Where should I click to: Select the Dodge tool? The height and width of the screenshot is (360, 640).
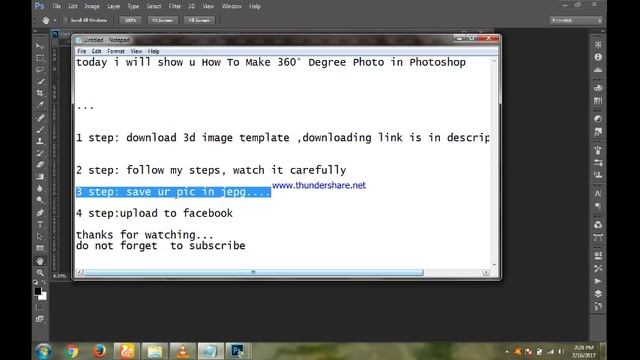pyautogui.click(x=40, y=200)
